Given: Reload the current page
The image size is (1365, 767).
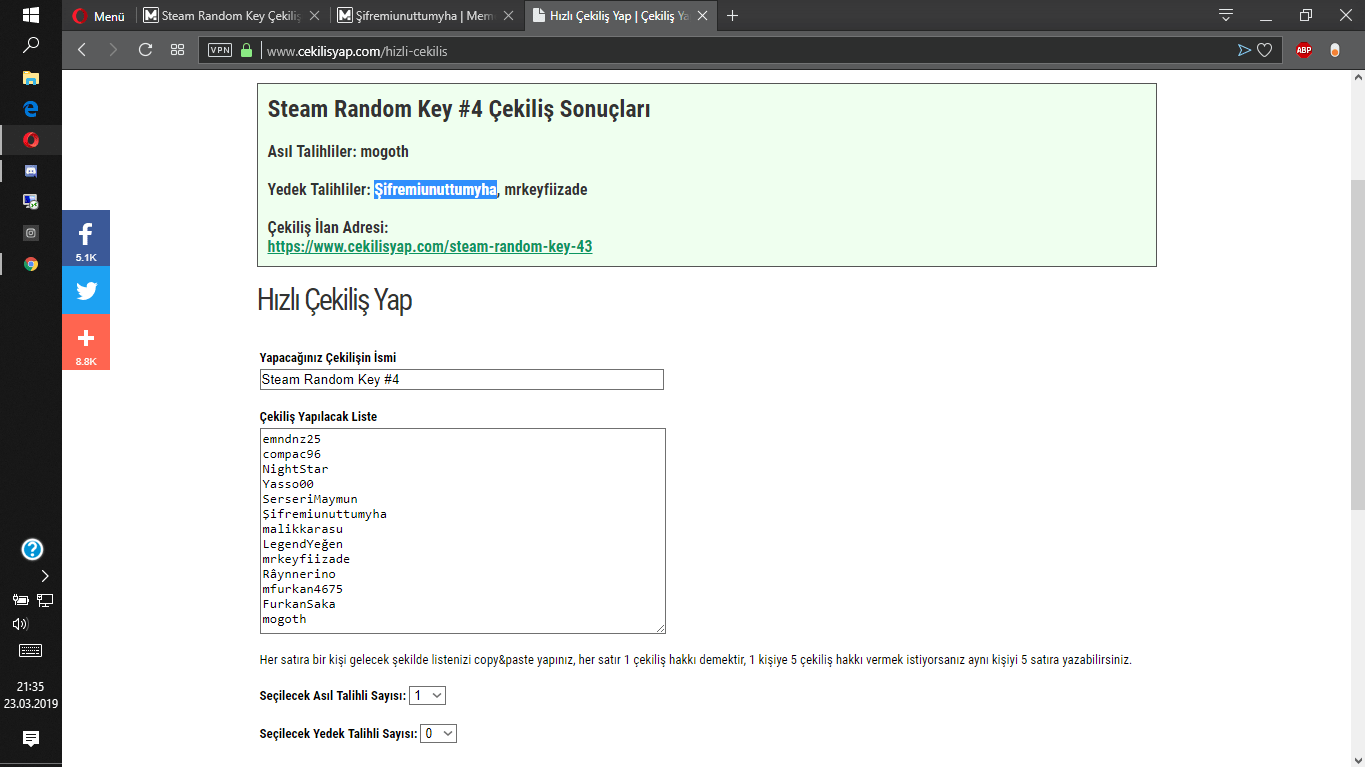Looking at the screenshot, I should 146,50.
